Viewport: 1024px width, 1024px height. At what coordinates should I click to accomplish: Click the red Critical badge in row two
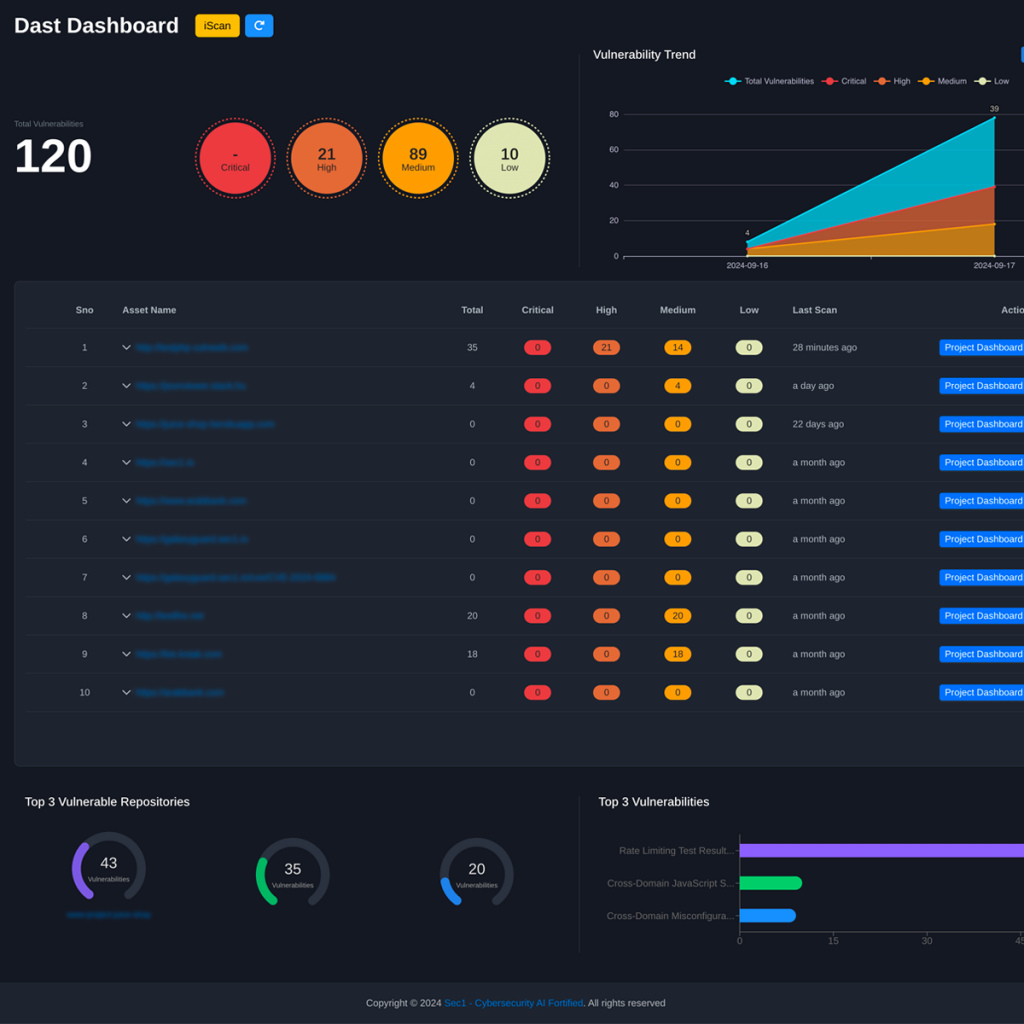pyautogui.click(x=537, y=385)
